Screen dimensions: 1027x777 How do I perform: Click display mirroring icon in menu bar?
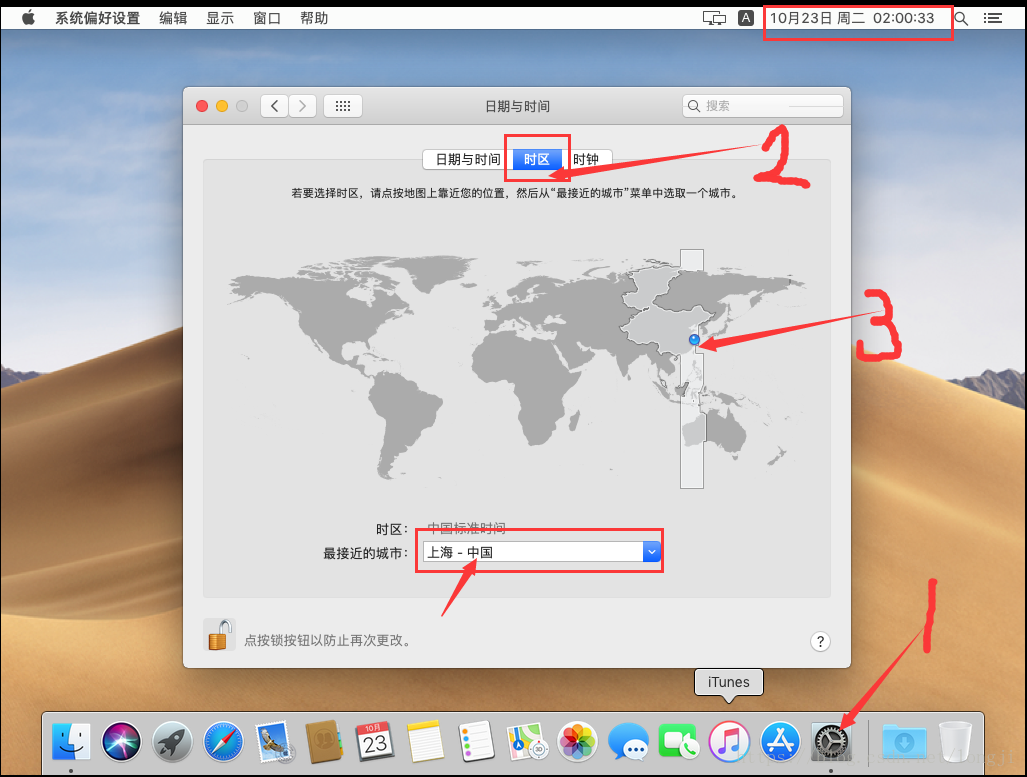tap(714, 18)
